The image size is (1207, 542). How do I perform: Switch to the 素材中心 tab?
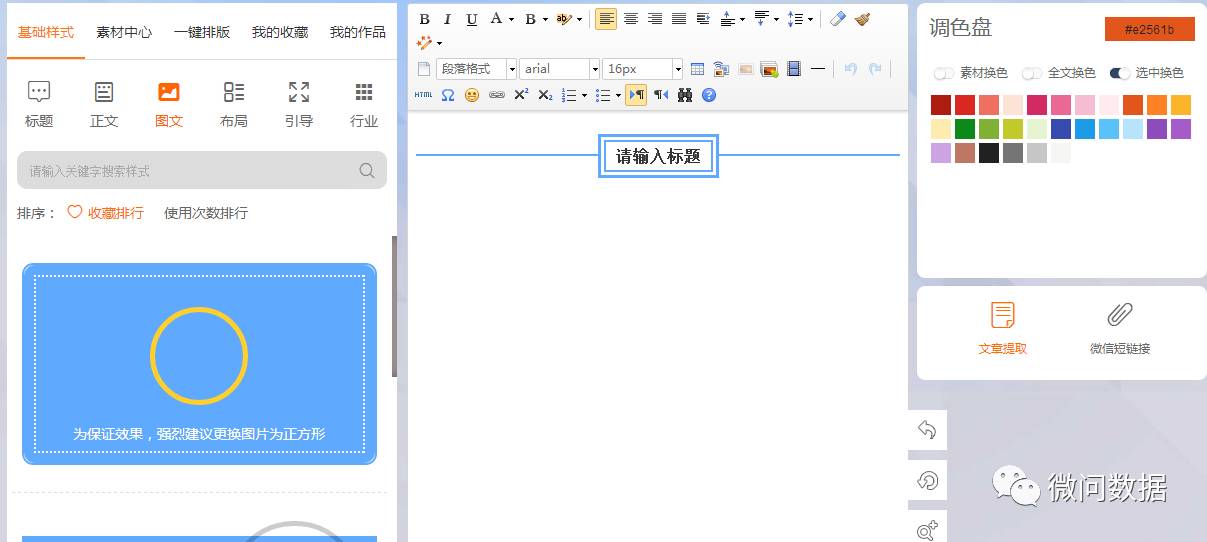124,32
